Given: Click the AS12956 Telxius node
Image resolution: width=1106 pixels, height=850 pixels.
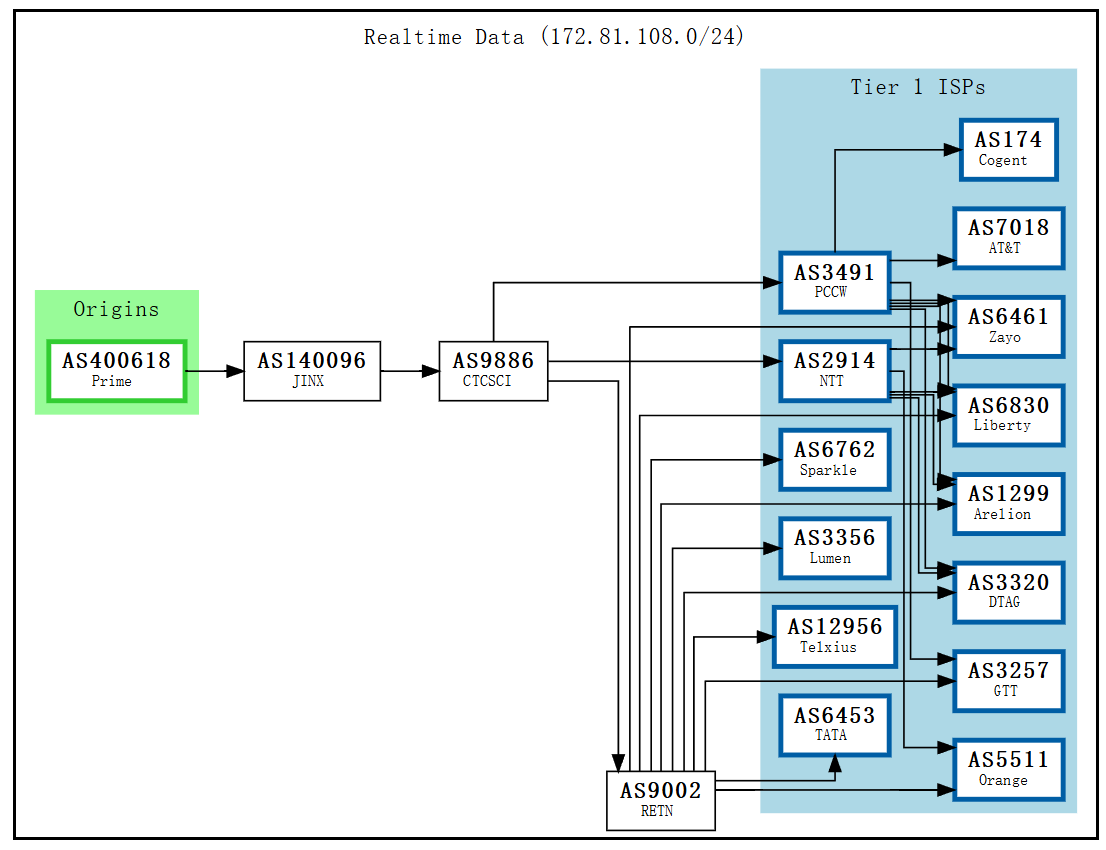Looking at the screenshot, I should 834,636.
